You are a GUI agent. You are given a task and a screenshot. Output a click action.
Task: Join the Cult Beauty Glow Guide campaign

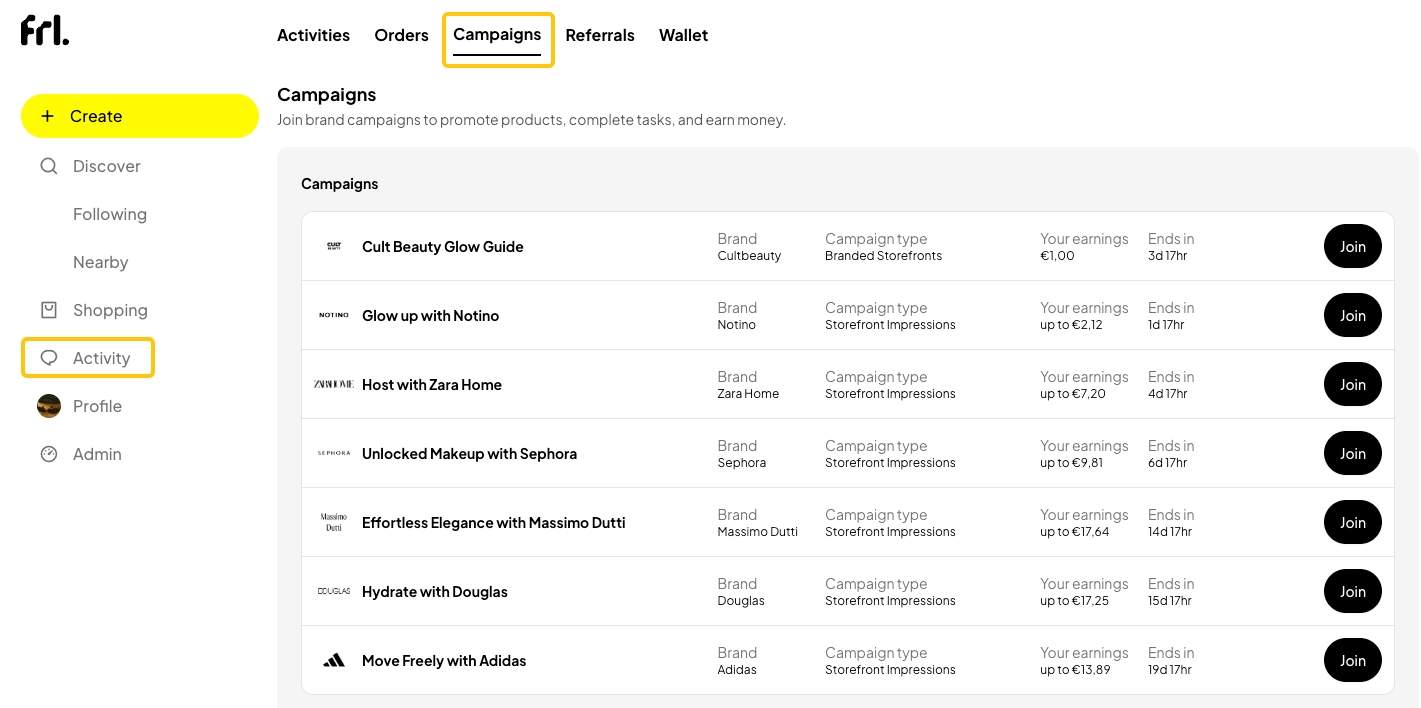click(1352, 247)
